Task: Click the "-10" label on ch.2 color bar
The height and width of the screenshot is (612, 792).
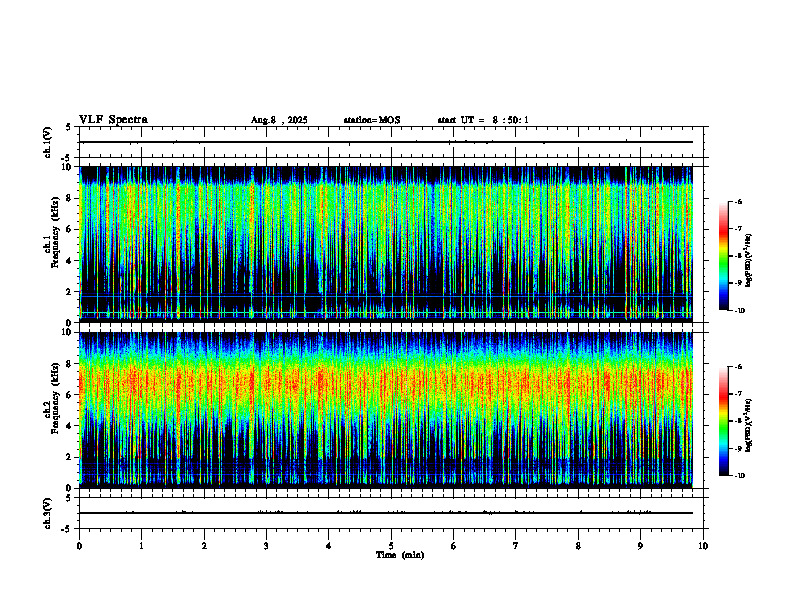Action: pyautogui.click(x=739, y=475)
